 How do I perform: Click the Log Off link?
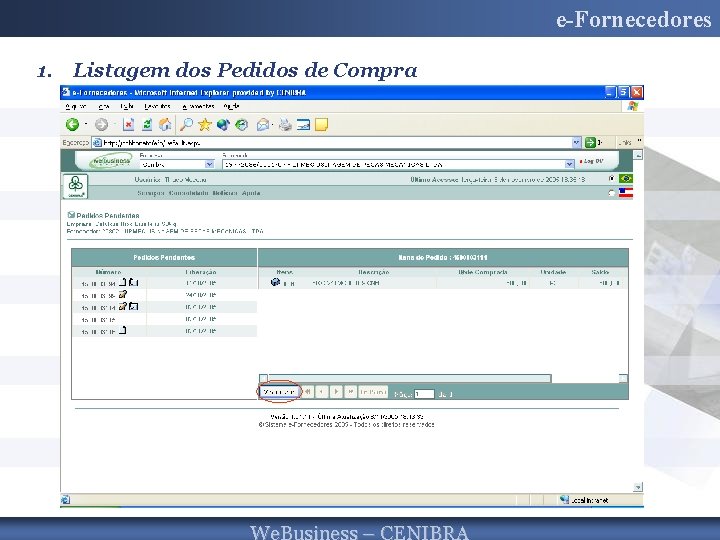(x=593, y=161)
